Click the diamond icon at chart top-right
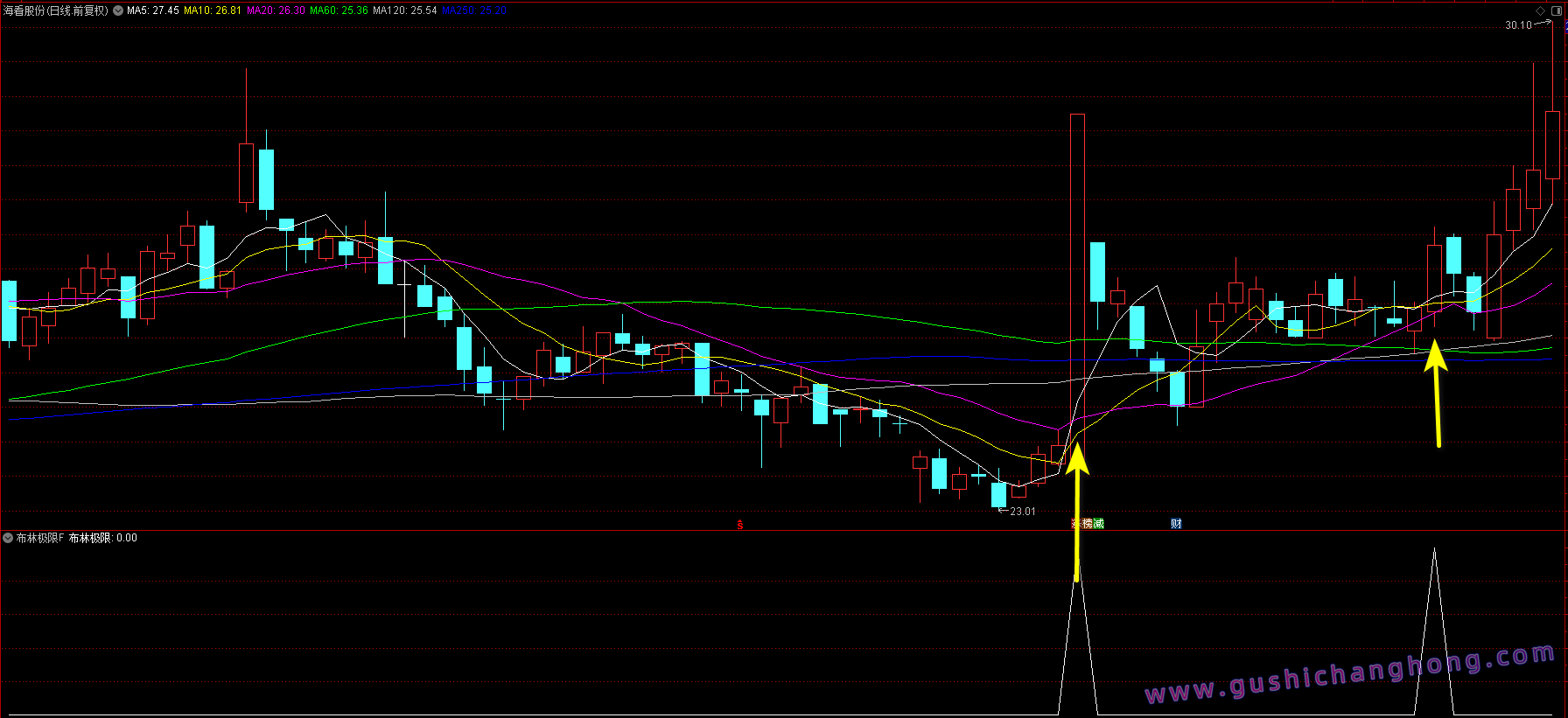The width and height of the screenshot is (1568, 718). pyautogui.click(x=1541, y=10)
